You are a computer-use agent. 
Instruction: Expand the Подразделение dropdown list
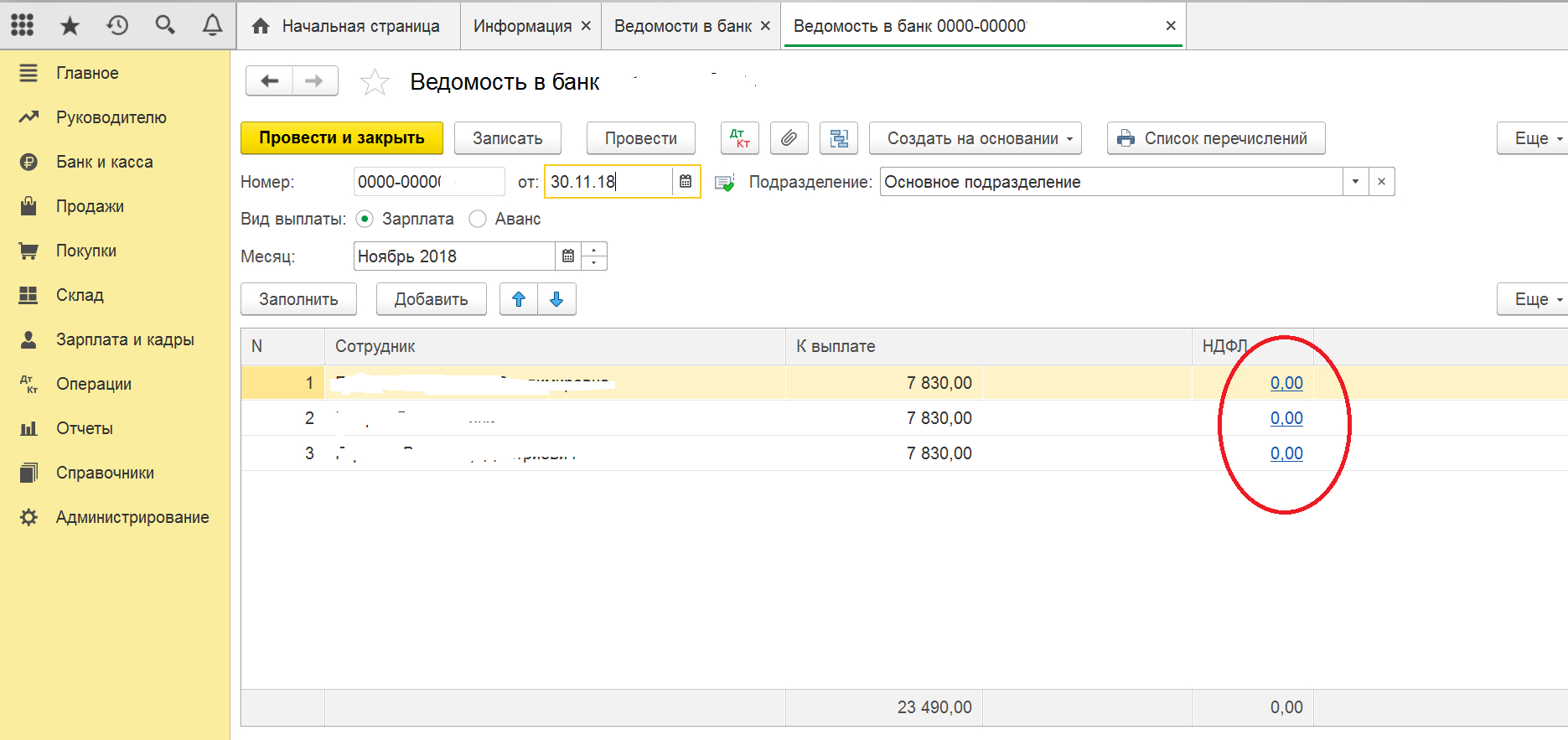pos(1355,182)
